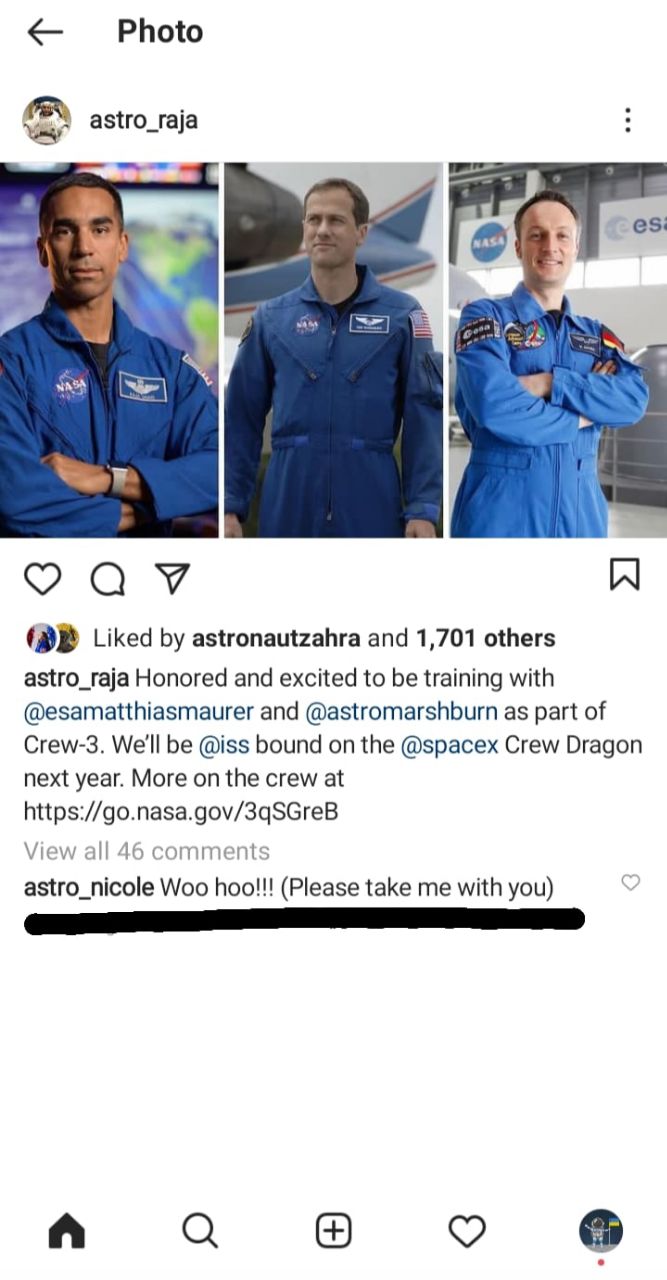Open the three-dot post options menu
This screenshot has height=1280, width=667.
[627, 120]
